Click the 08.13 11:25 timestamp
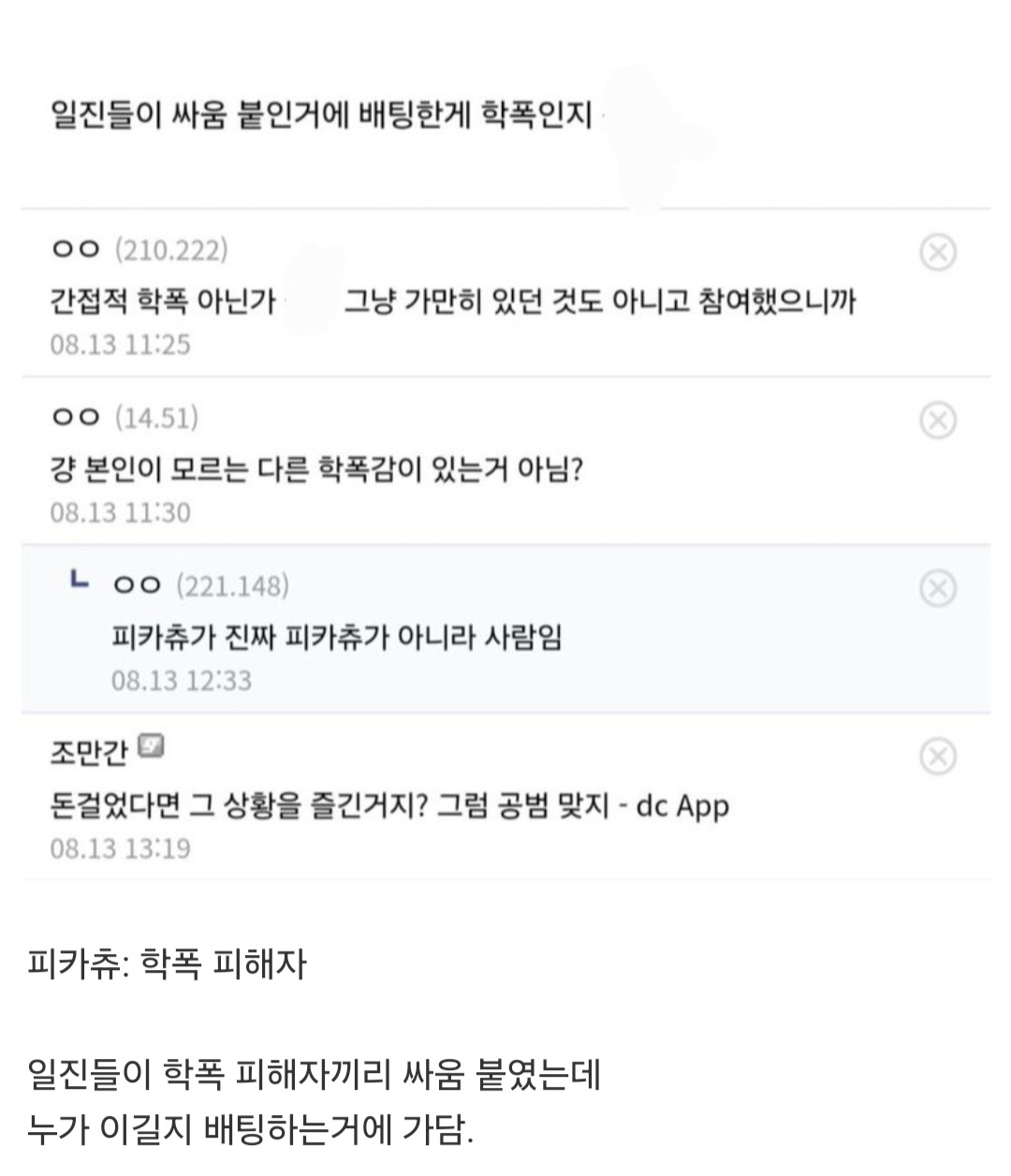The width and height of the screenshot is (1011, 1176). point(120,345)
